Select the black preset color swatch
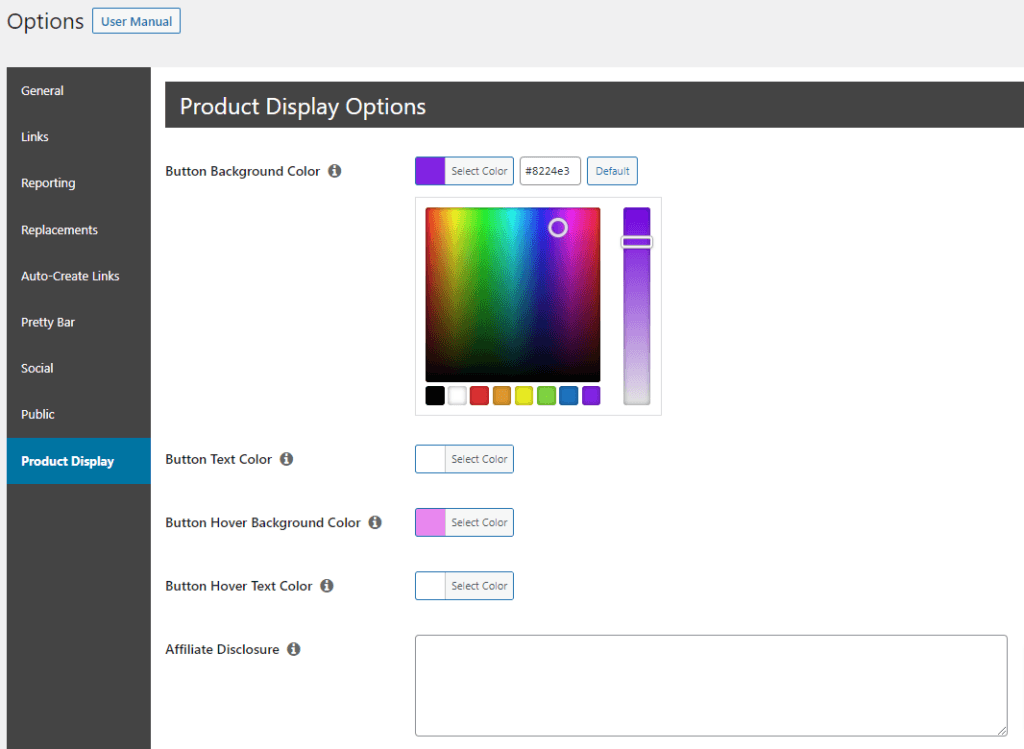The image size is (1024, 749). 434,395
